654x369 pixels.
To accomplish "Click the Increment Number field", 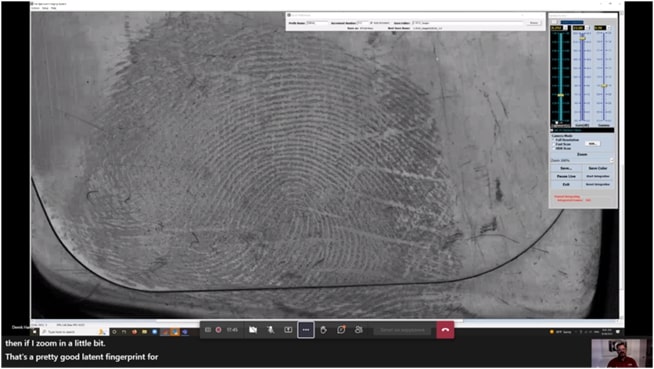I will pyautogui.click(x=362, y=23).
